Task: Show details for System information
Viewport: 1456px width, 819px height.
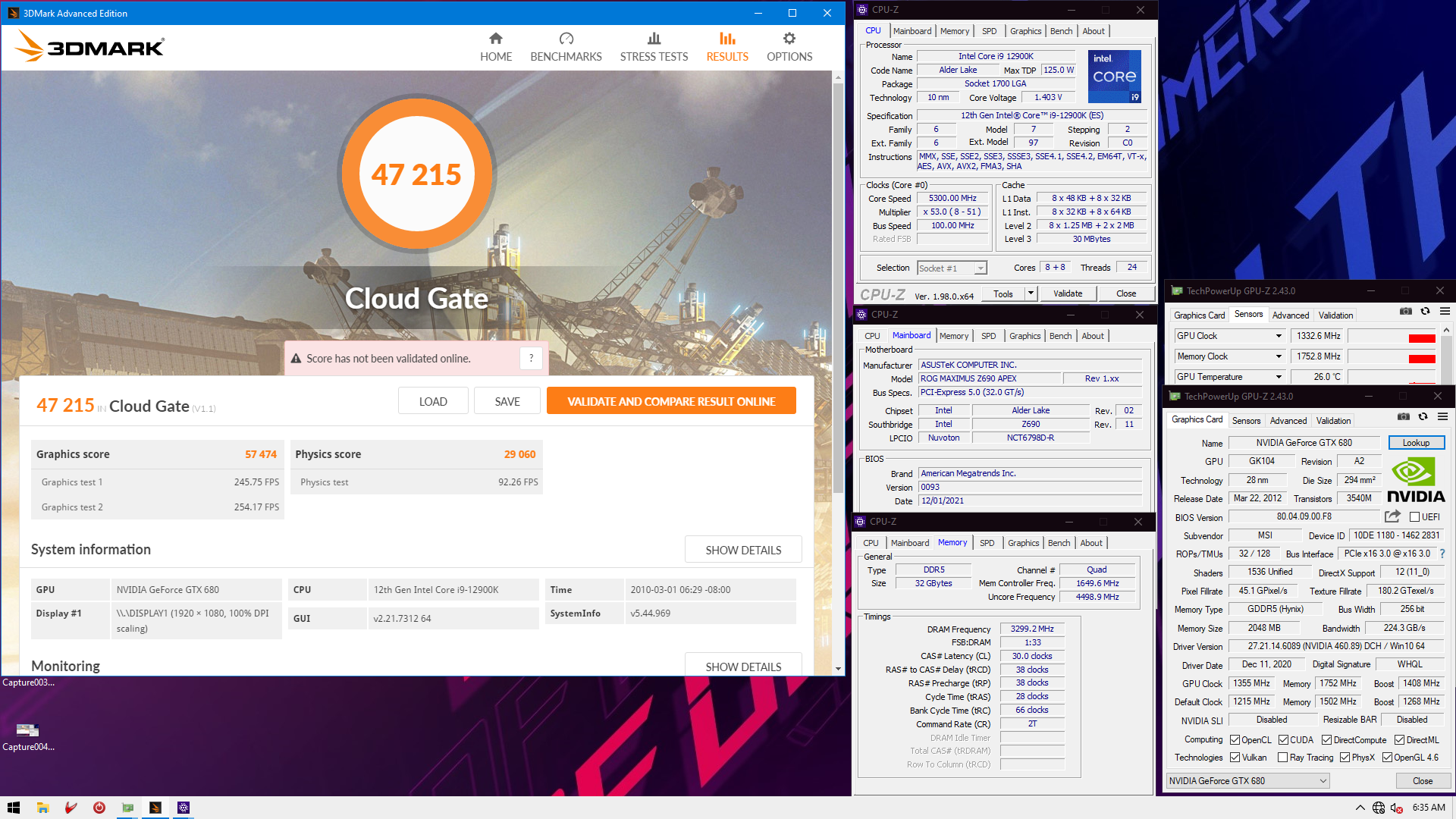Action: 743,550
